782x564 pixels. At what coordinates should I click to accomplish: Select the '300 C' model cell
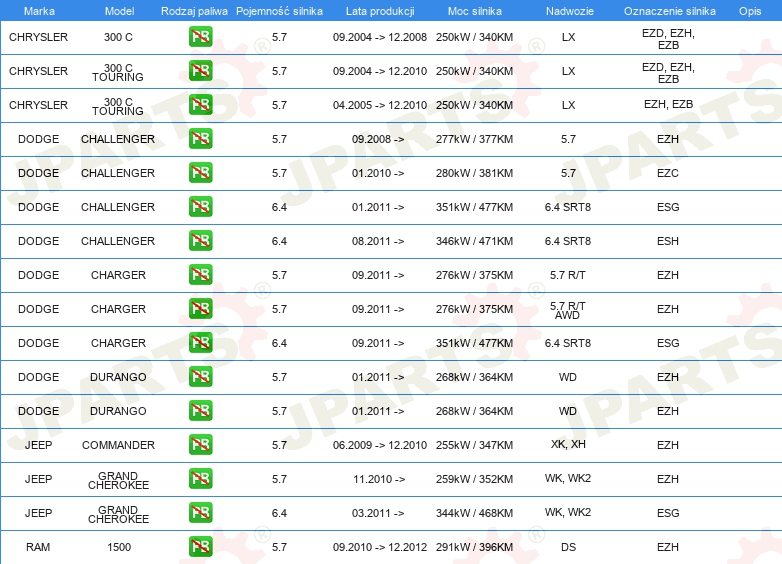coord(118,37)
